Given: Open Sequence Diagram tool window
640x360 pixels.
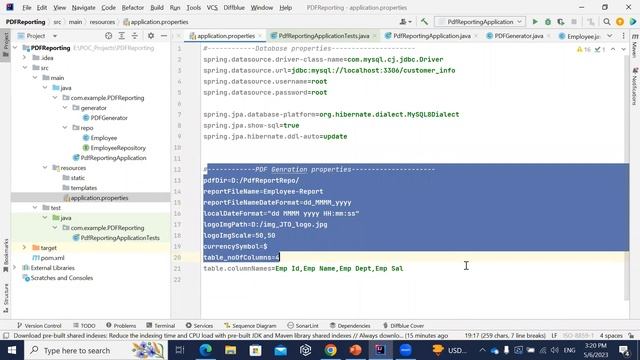Looking at the screenshot, I should coord(250,326).
